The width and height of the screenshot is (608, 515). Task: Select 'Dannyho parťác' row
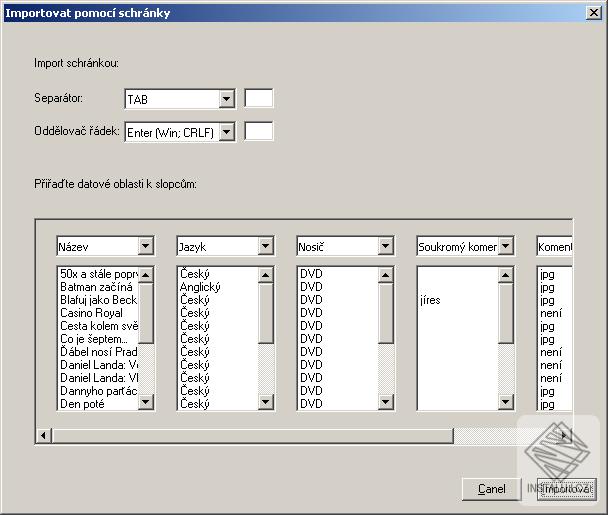coord(98,391)
